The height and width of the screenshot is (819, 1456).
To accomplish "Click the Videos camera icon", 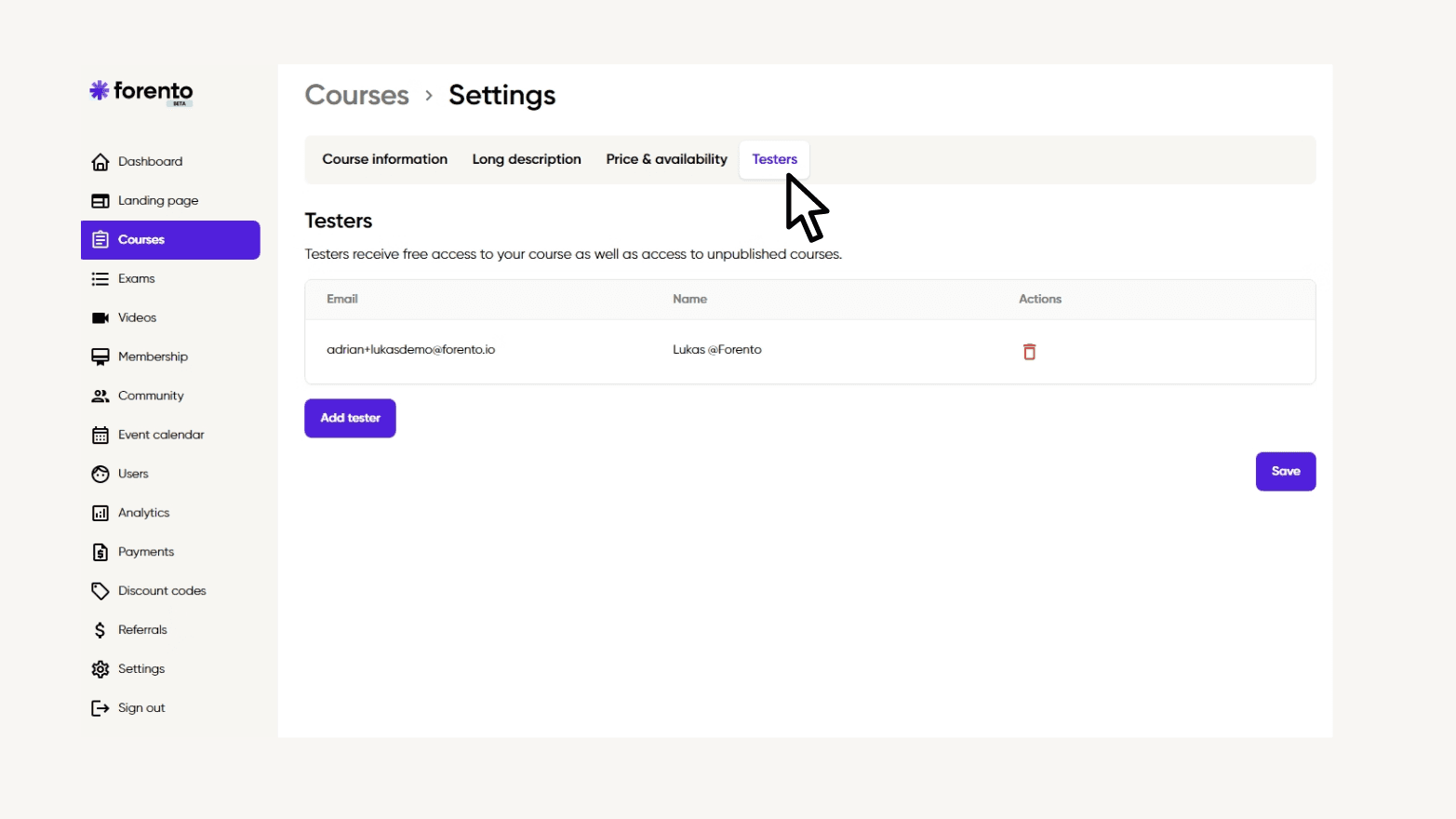I will (x=100, y=318).
